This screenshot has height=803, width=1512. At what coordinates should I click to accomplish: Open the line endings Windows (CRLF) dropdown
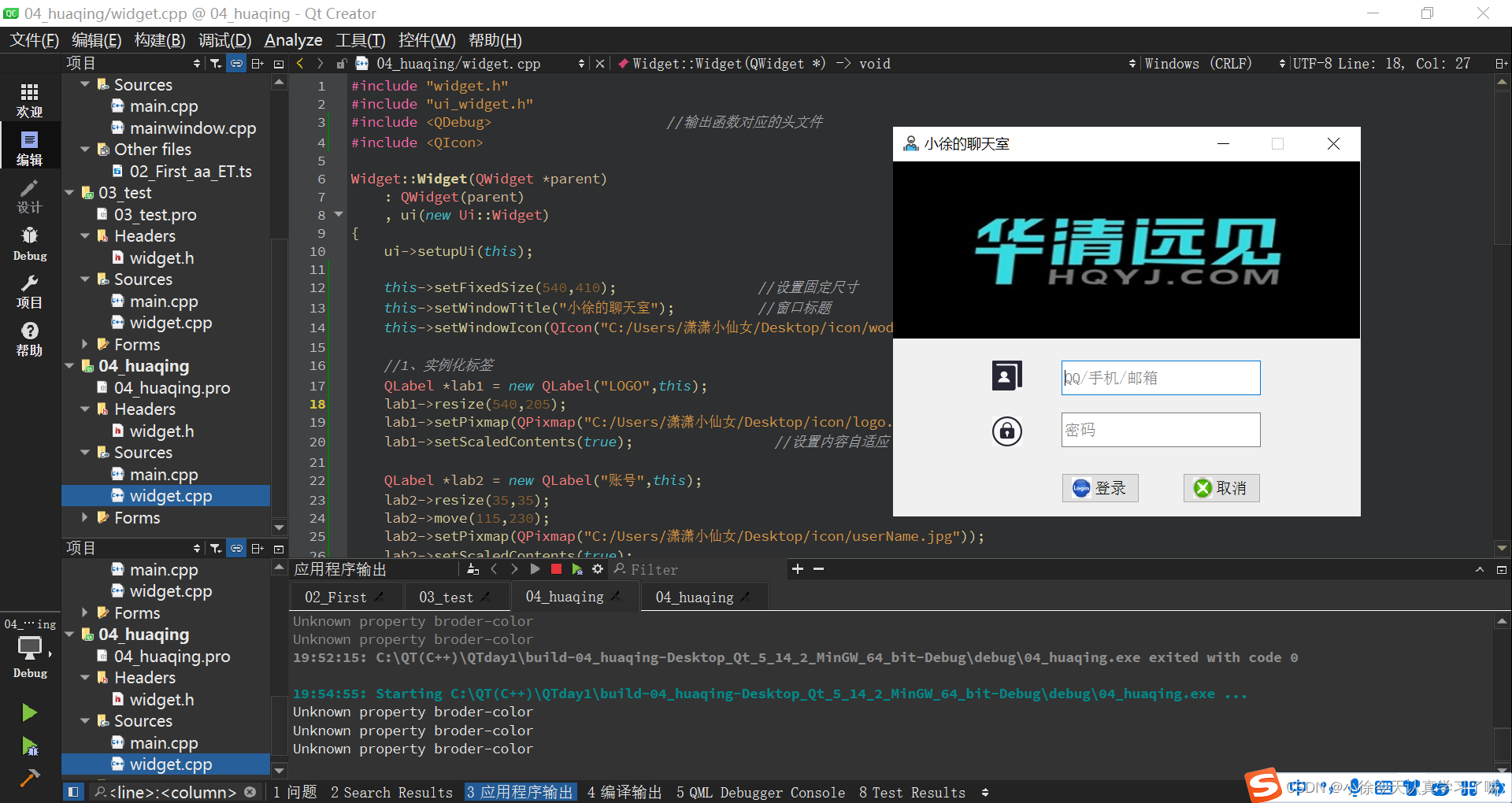pos(1214,64)
